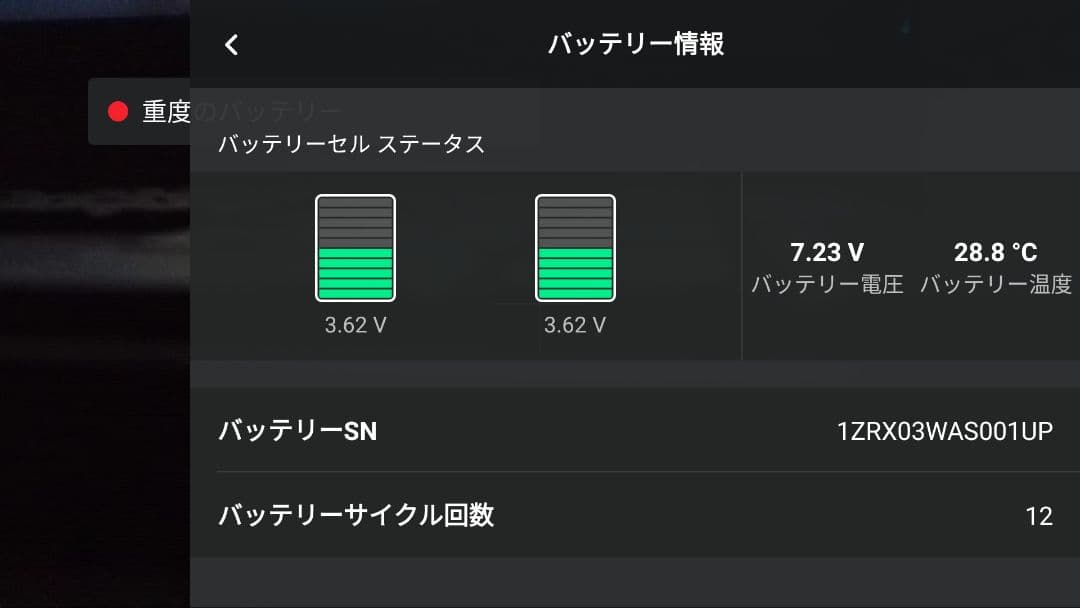The height and width of the screenshot is (608, 1080).
Task: Tap the バッテリーセル ステータス header
Action: 350,144
